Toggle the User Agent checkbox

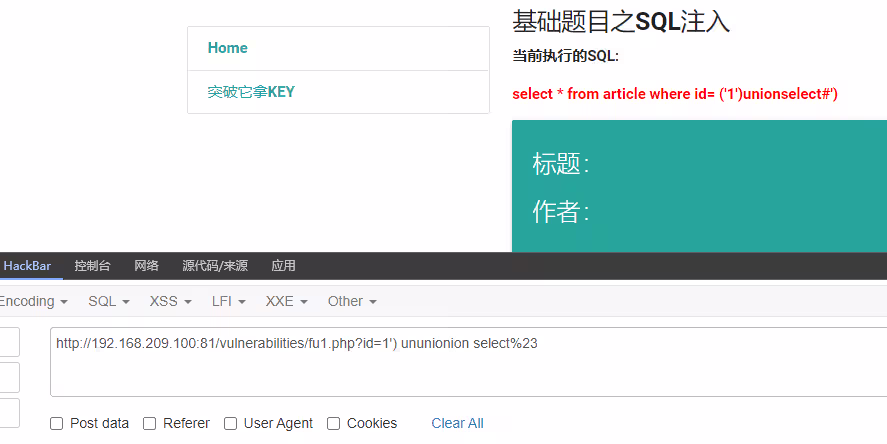click(x=231, y=423)
